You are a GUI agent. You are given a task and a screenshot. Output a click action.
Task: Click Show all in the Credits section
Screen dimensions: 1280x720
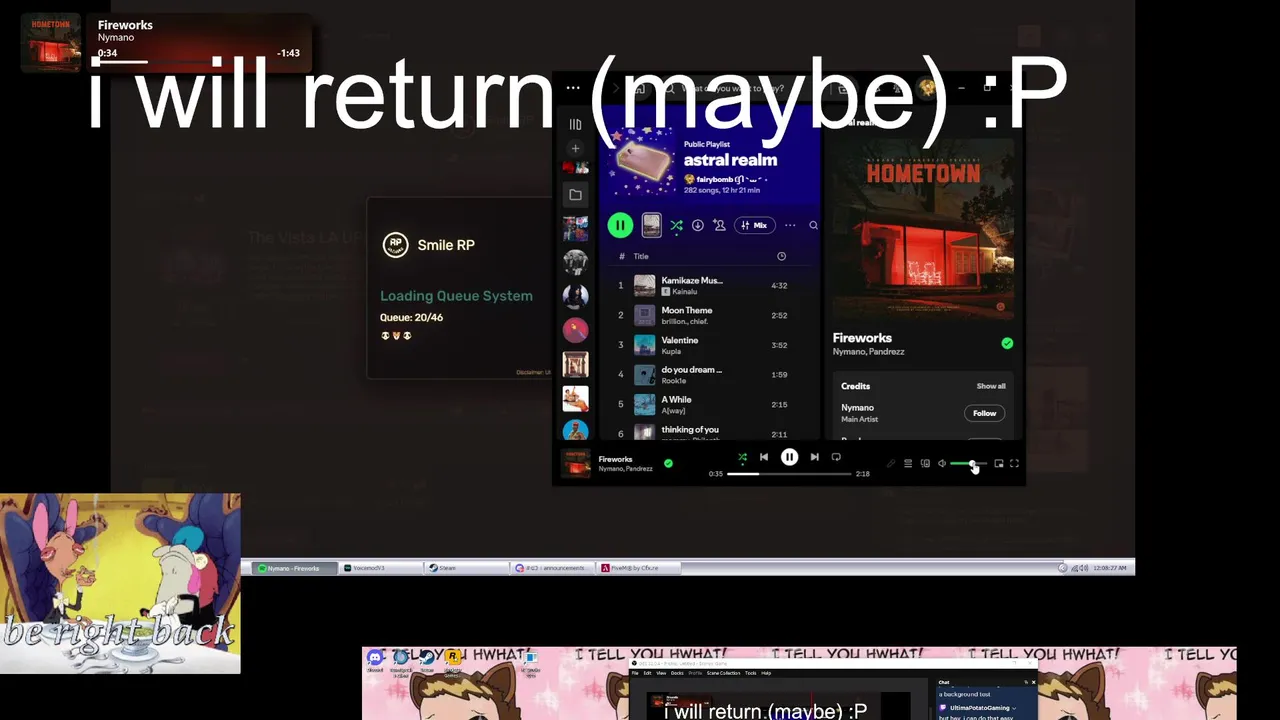(x=991, y=386)
